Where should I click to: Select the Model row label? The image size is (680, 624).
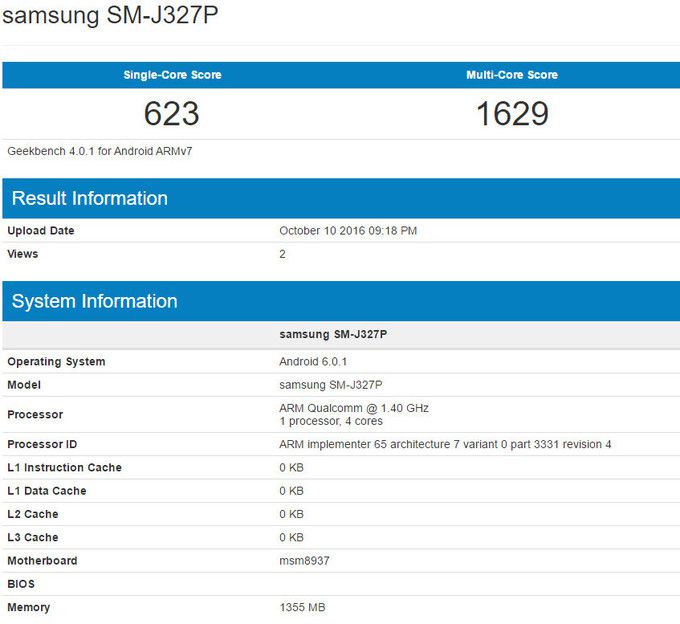pyautogui.click(x=24, y=385)
